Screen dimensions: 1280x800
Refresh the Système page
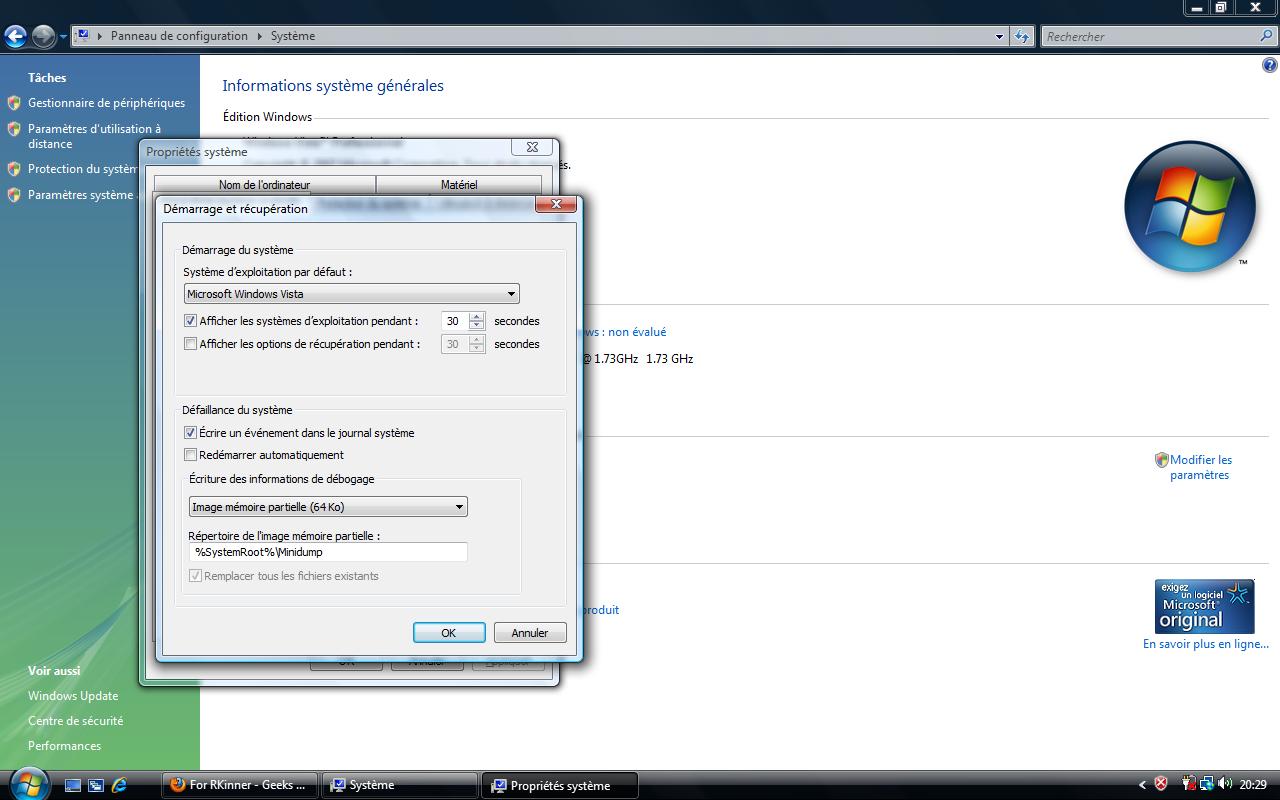[x=1021, y=37]
